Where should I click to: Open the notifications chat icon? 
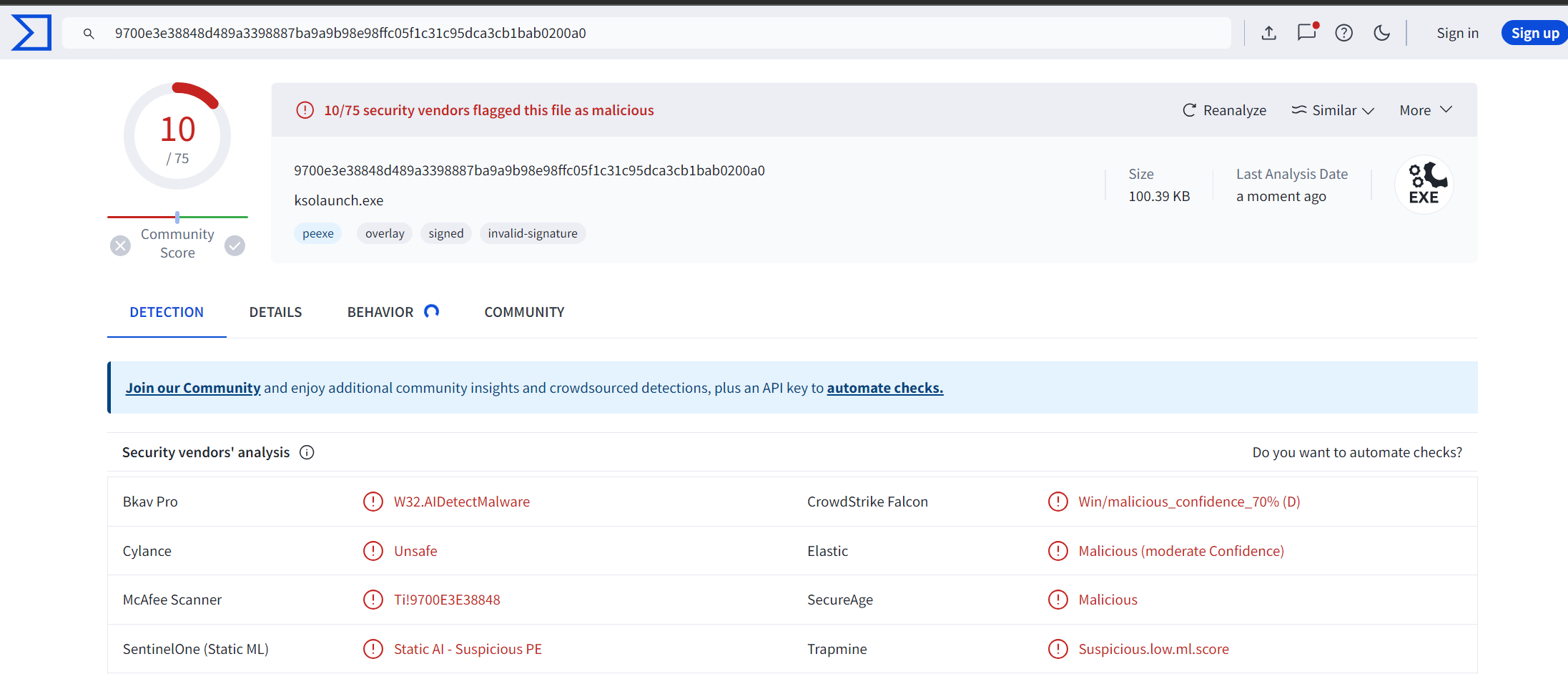pos(1307,32)
